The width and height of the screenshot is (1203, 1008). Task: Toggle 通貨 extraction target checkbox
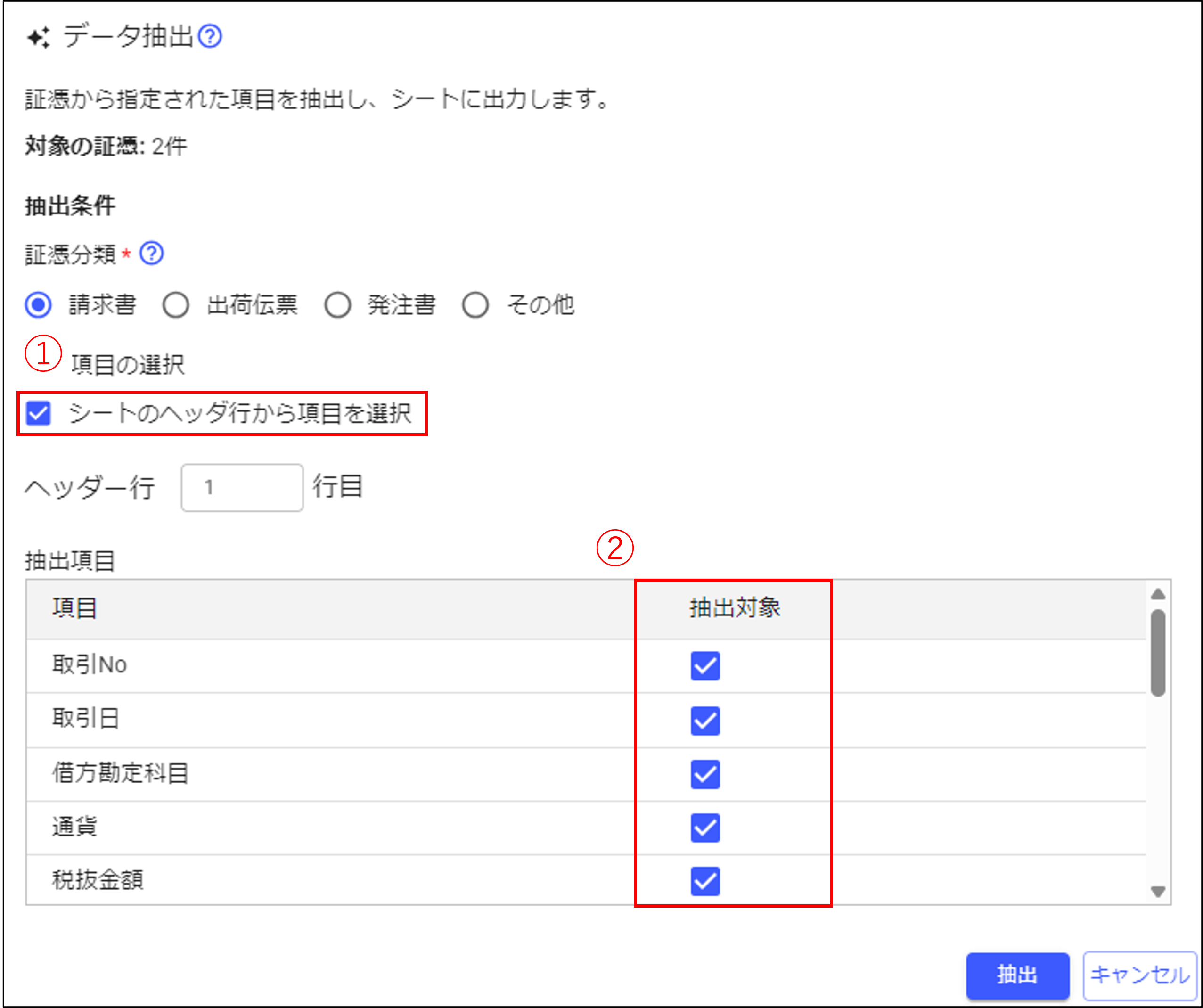tap(704, 828)
